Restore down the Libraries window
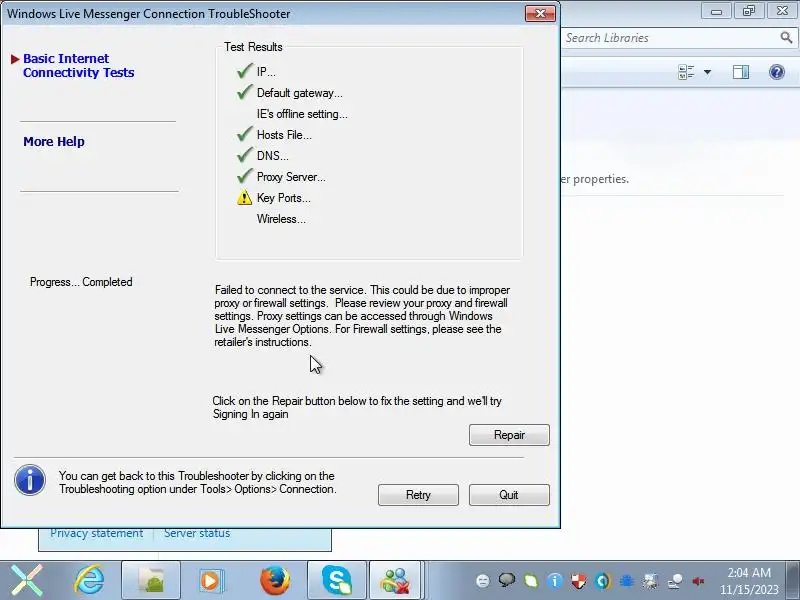The image size is (800, 600). [x=748, y=11]
